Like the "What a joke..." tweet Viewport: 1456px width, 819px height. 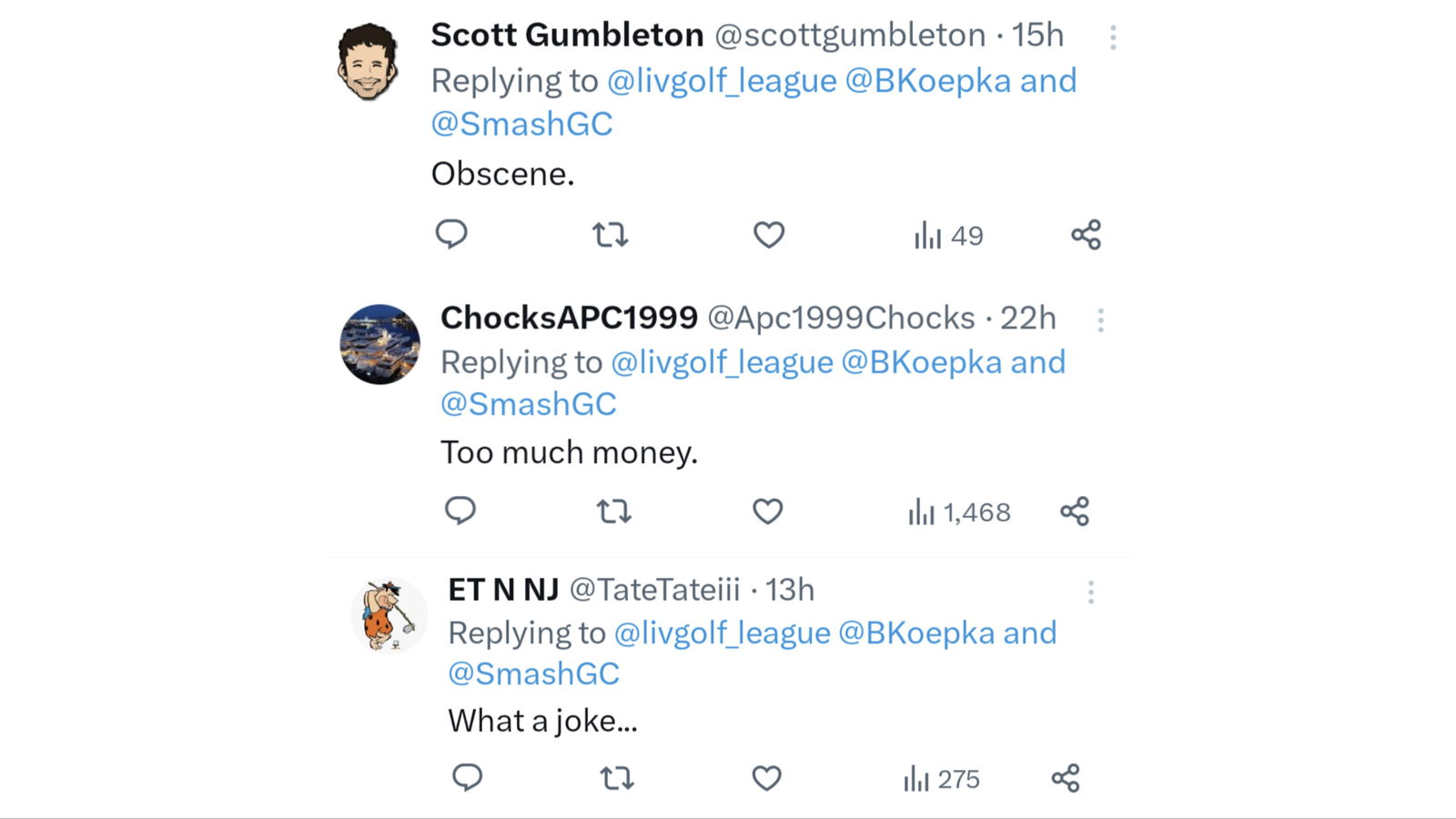pos(767,778)
